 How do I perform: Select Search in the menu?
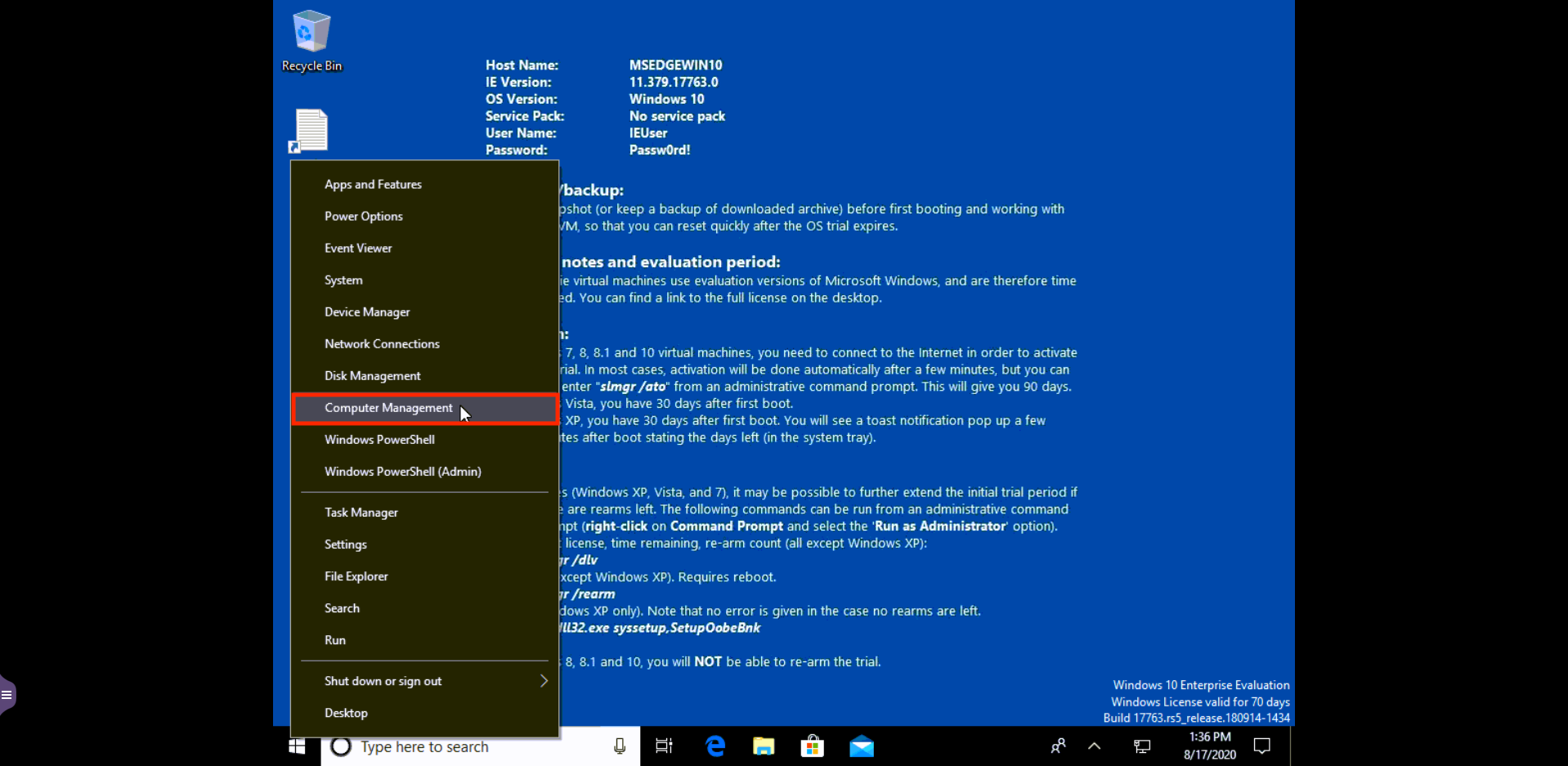[x=424, y=608]
